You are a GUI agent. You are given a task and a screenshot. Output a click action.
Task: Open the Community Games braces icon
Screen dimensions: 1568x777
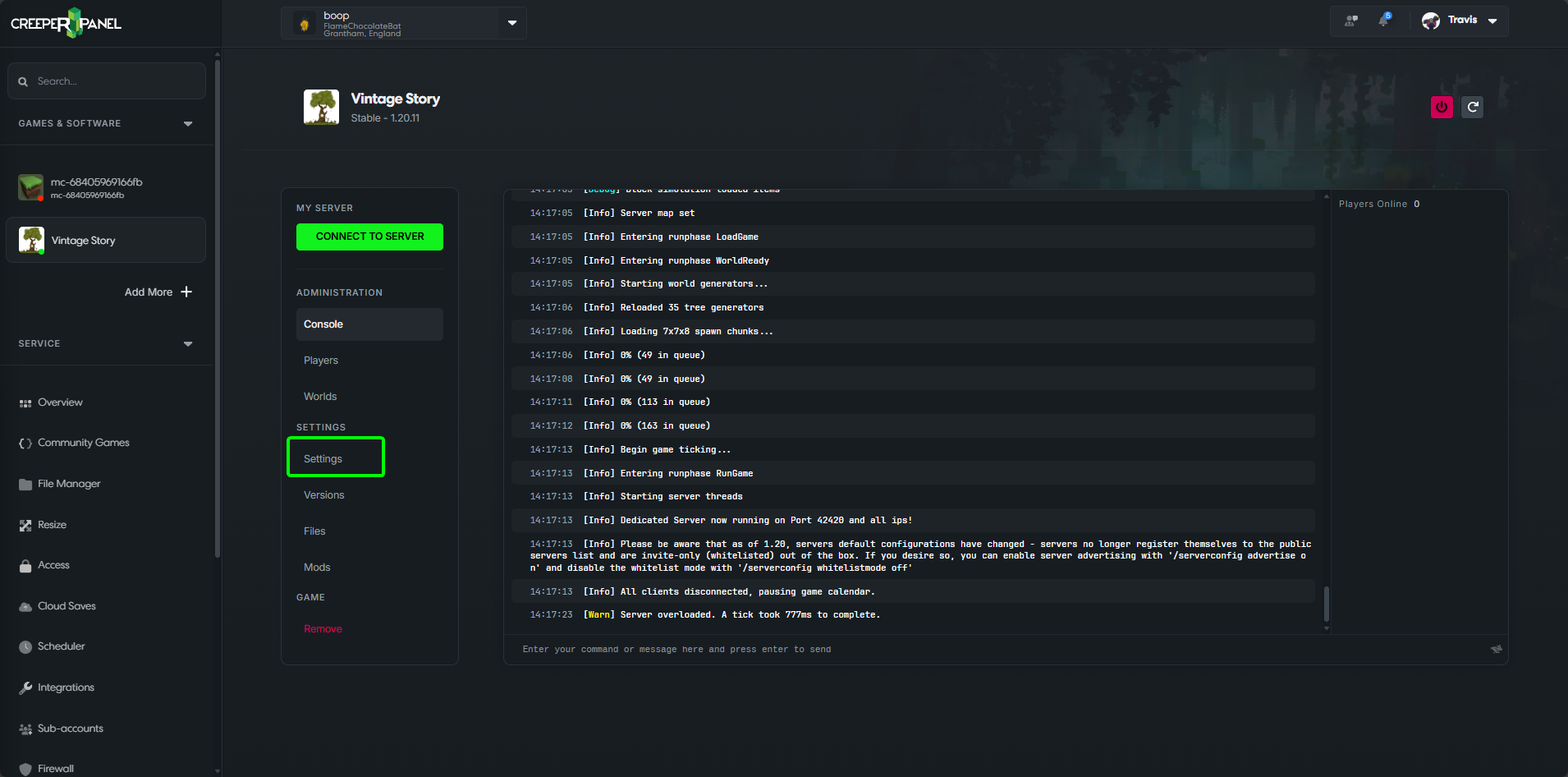tap(25, 444)
